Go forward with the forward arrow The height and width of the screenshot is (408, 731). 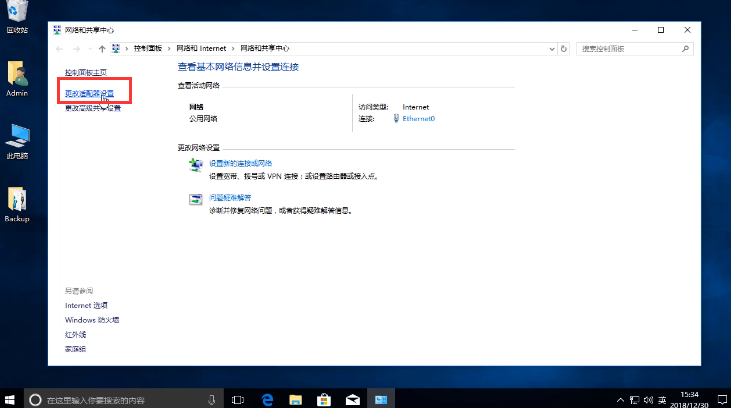[x=76, y=48]
